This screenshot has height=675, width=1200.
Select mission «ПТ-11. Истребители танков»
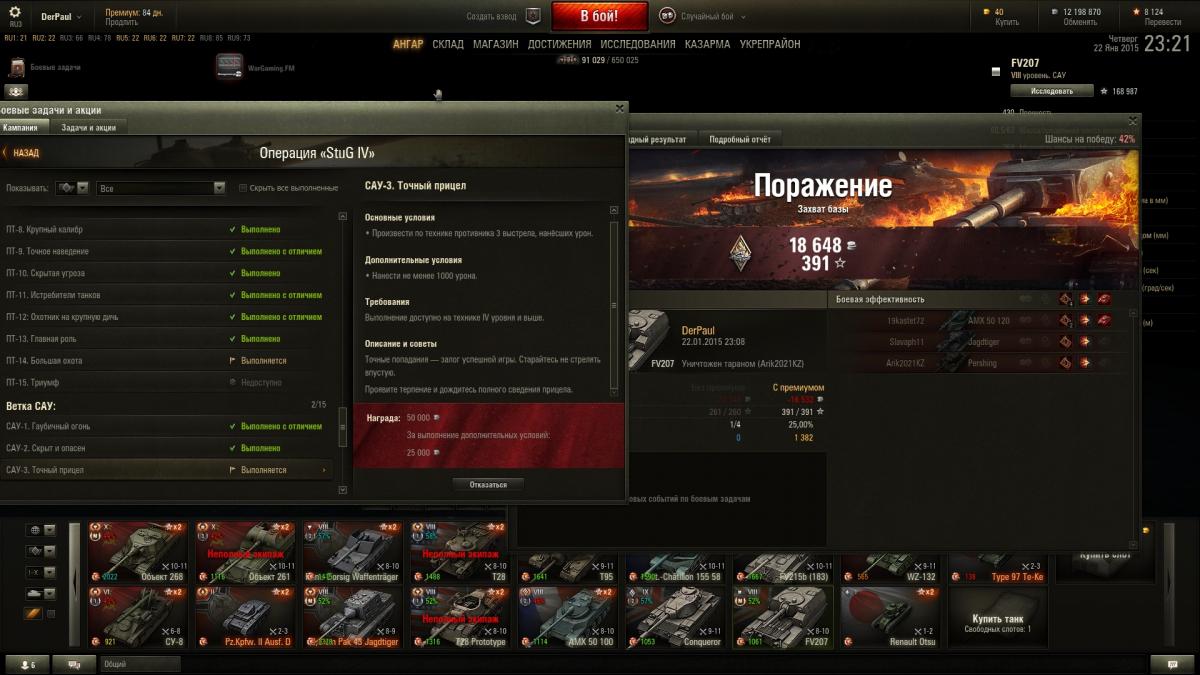[166, 295]
